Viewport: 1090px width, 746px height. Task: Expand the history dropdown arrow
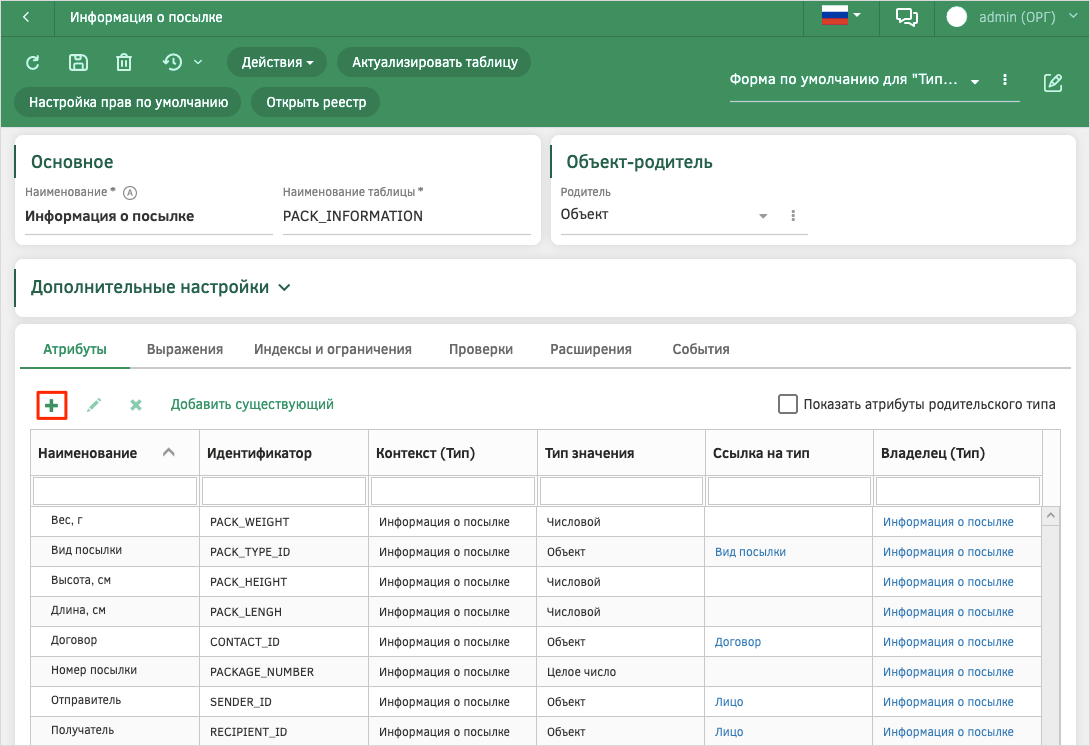[x=198, y=63]
